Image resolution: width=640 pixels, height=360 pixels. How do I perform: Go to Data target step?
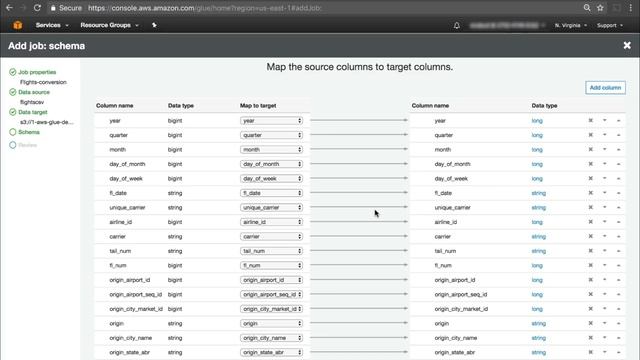33,112
